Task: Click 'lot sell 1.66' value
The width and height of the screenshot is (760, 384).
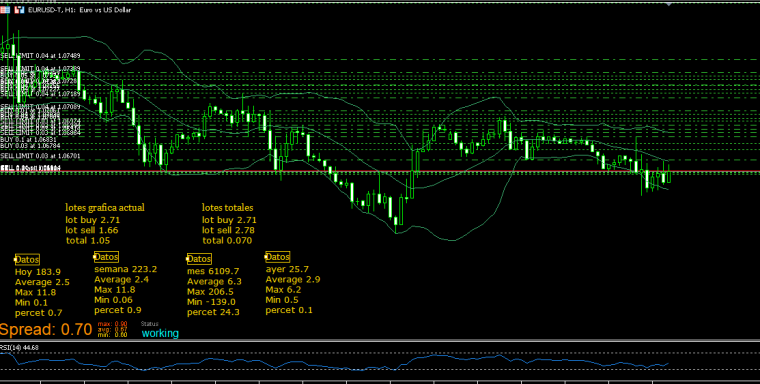Action: click(x=92, y=230)
